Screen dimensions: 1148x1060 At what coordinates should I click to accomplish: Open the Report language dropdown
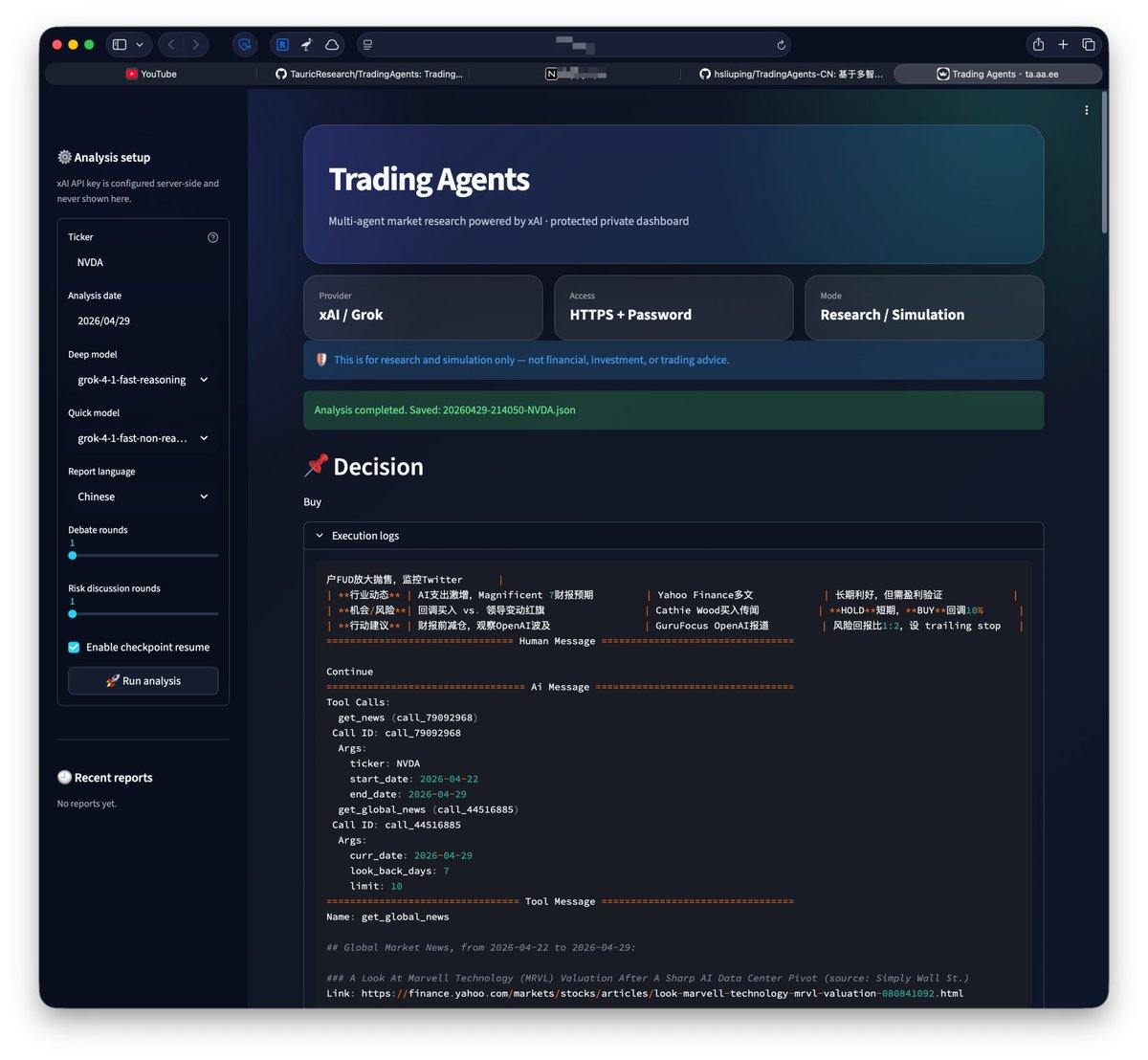[143, 497]
